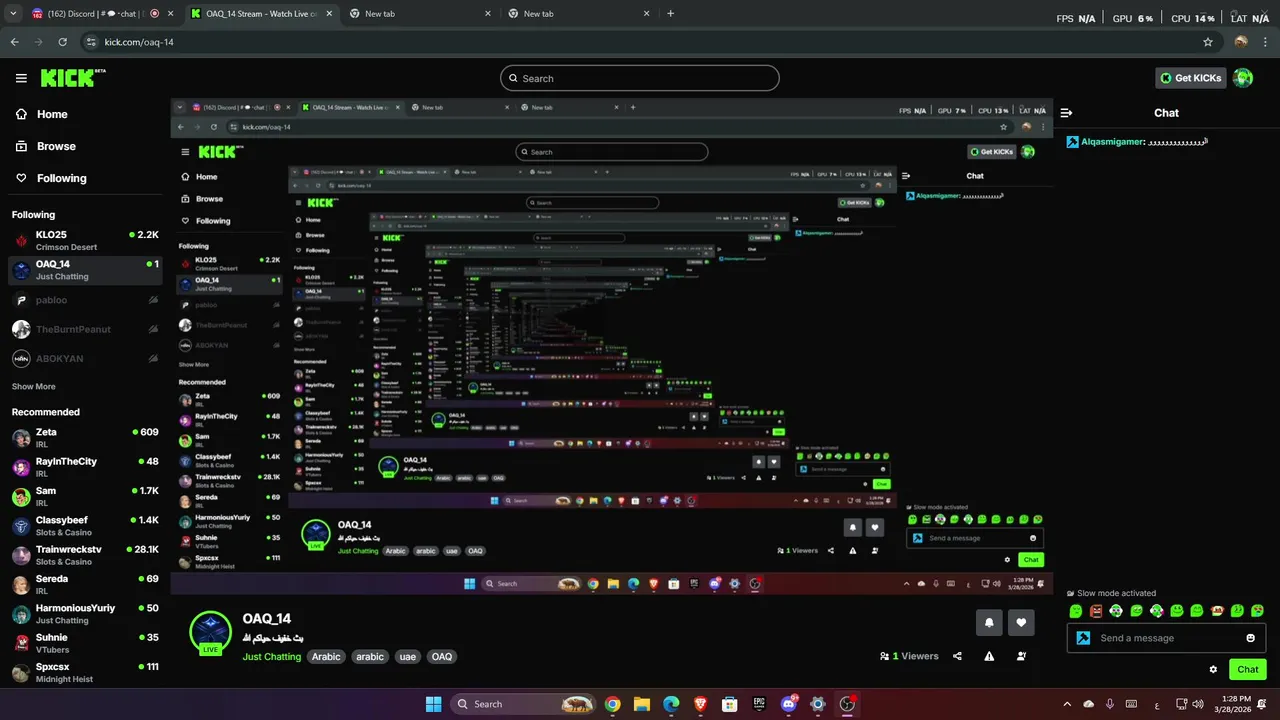The width and height of the screenshot is (1280, 720).
Task: Open the green Kick profile avatar menu
Action: 1243,78
